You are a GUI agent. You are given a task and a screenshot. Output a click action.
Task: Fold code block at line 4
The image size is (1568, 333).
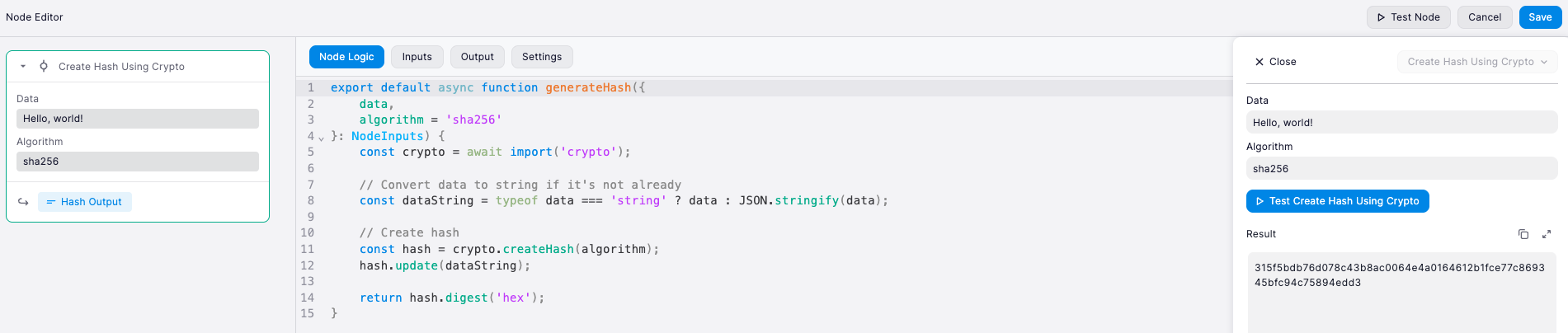pos(321,138)
